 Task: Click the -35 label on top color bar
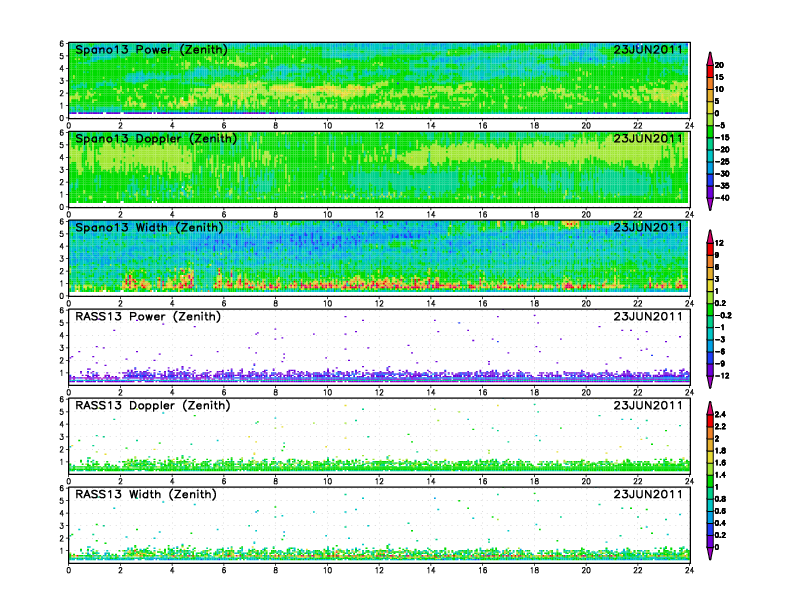[x=722, y=186]
